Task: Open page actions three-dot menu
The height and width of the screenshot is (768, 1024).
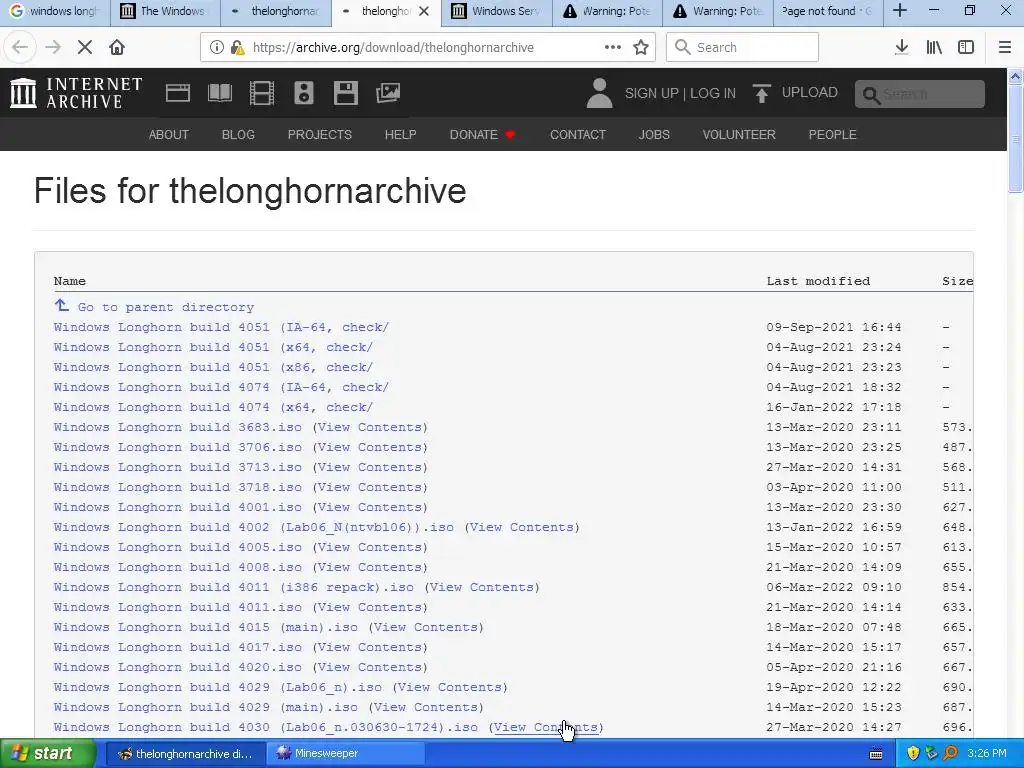Action: point(613,47)
